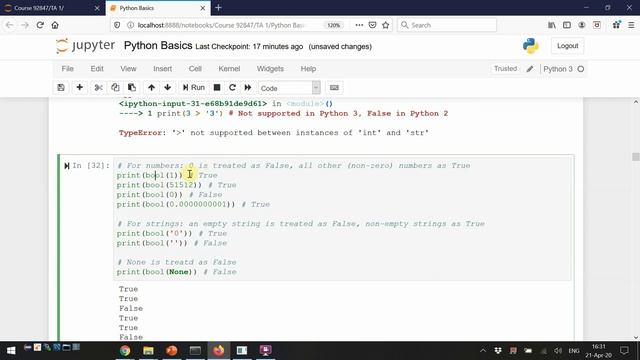The image size is (640, 360).
Task: Open File Explorer from the taskbar
Action: (148, 350)
